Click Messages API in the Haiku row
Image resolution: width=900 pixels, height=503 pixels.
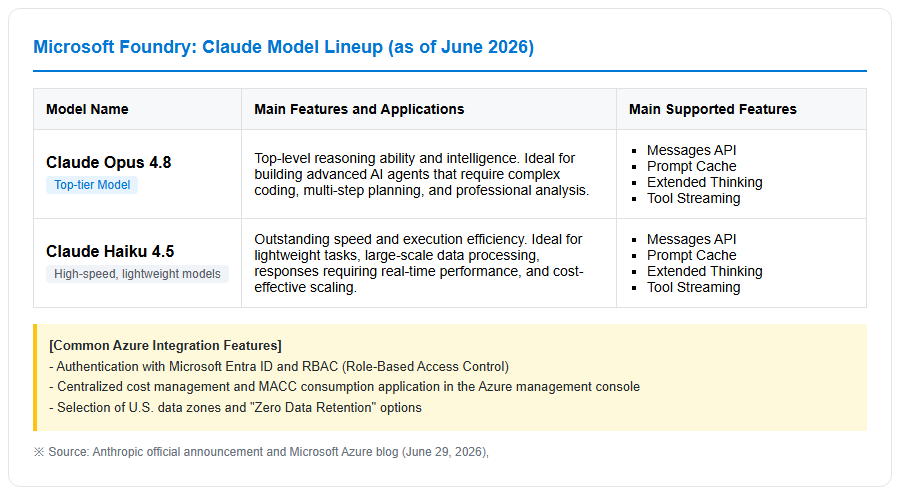click(x=691, y=239)
